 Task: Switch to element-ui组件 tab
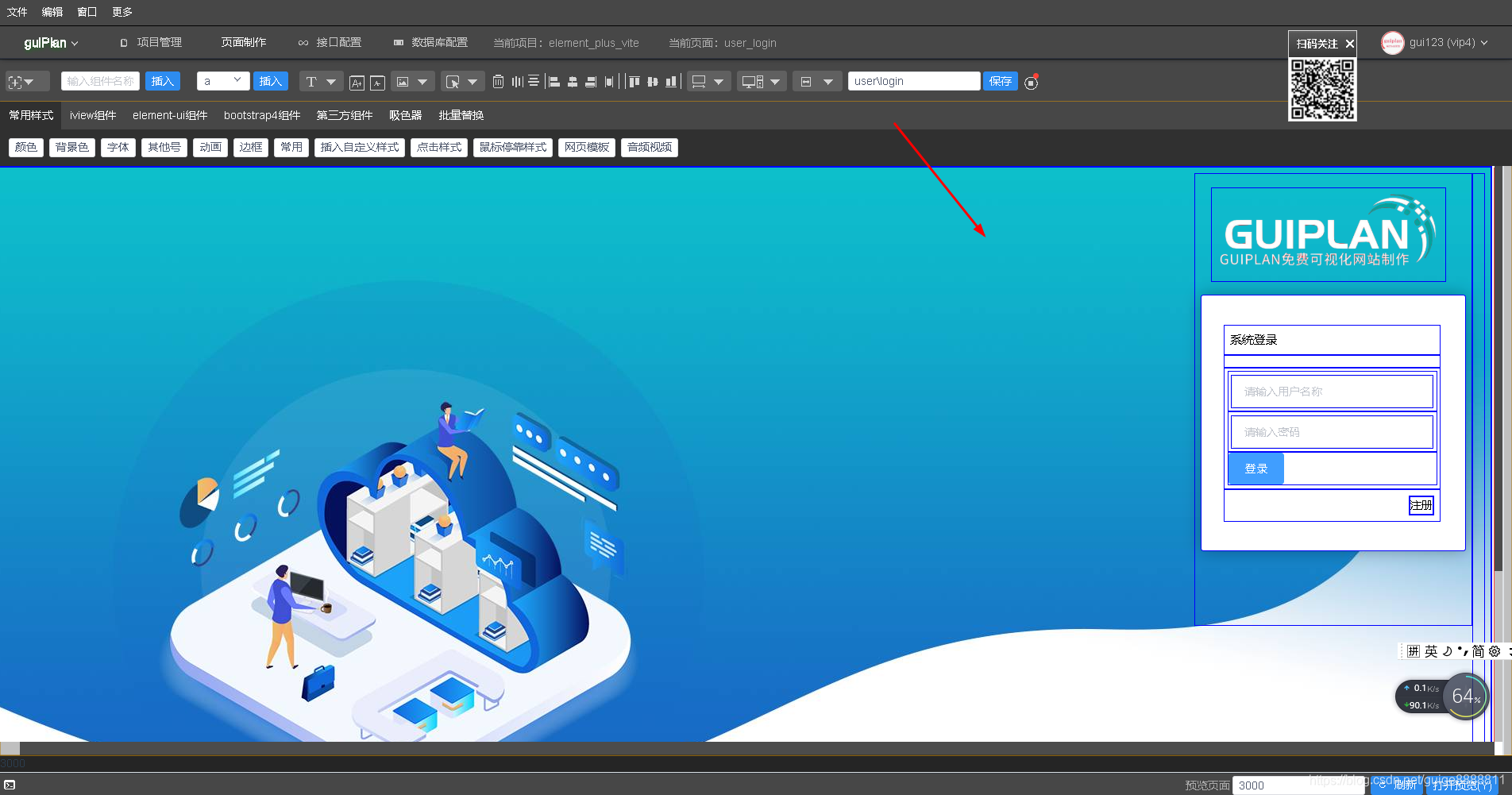click(x=170, y=115)
